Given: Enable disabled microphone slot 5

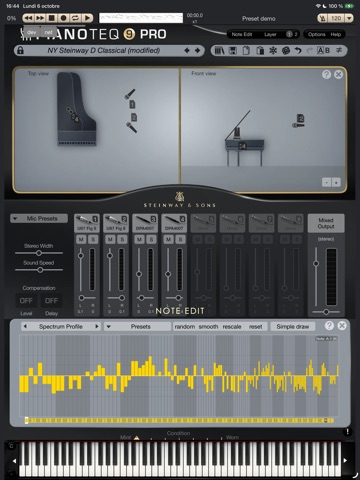Looking at the screenshot, I should [x=203, y=223].
